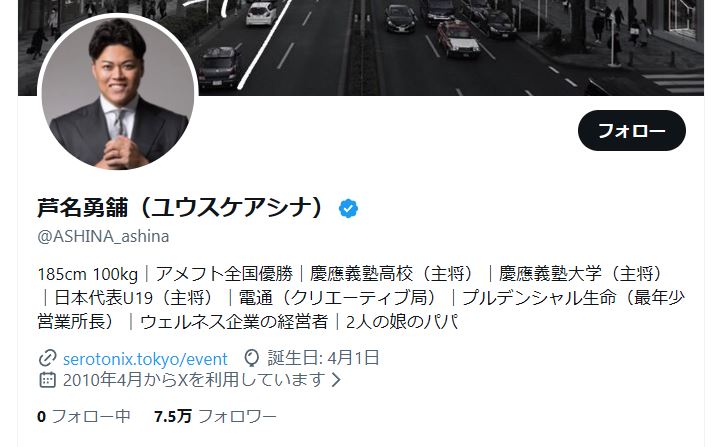
Task: Expand join date details chevron arrow
Action: [x=336, y=380]
